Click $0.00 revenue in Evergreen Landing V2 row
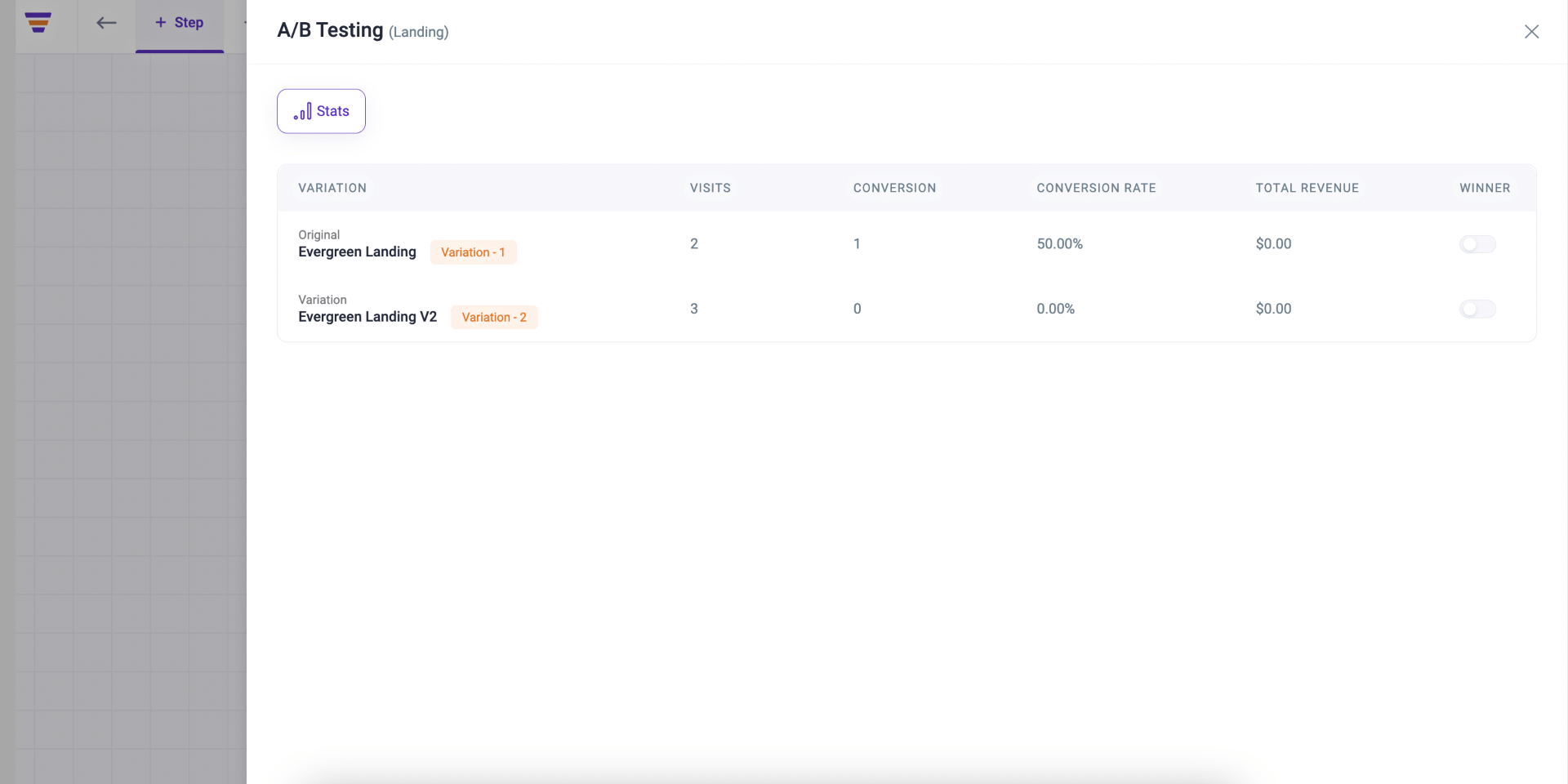This screenshot has height=784, width=1568. [1274, 309]
